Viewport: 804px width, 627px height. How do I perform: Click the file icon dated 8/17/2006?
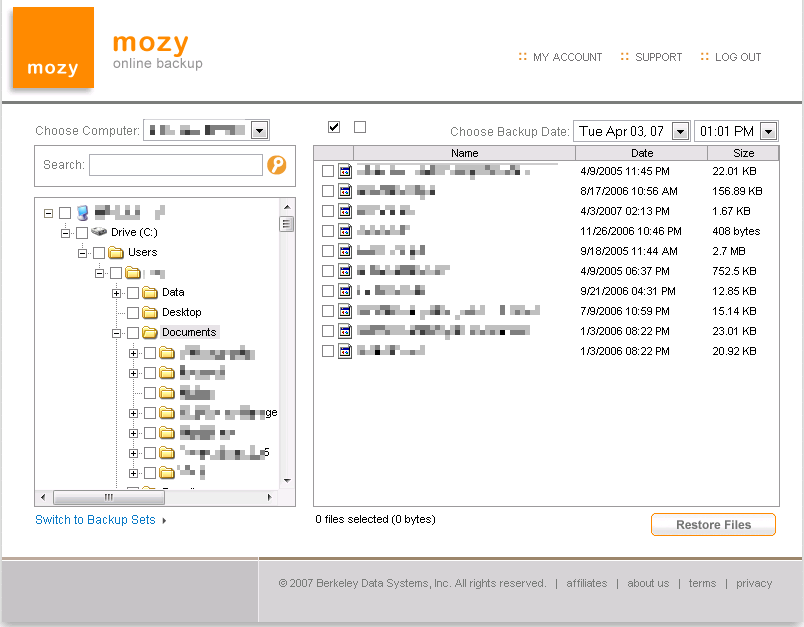[345, 191]
